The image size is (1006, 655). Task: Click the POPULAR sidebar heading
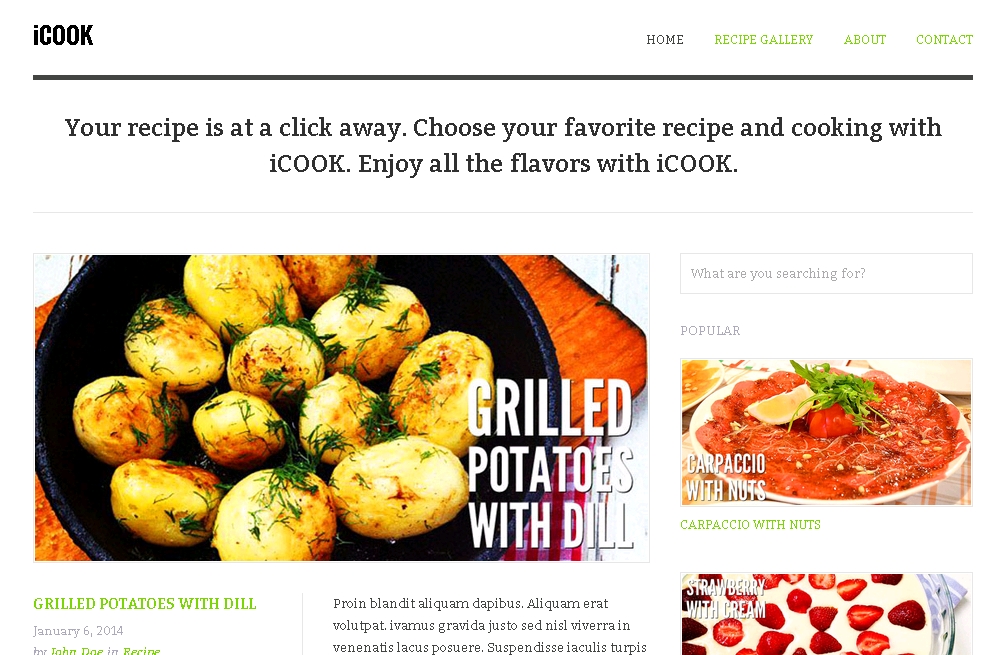click(x=710, y=330)
